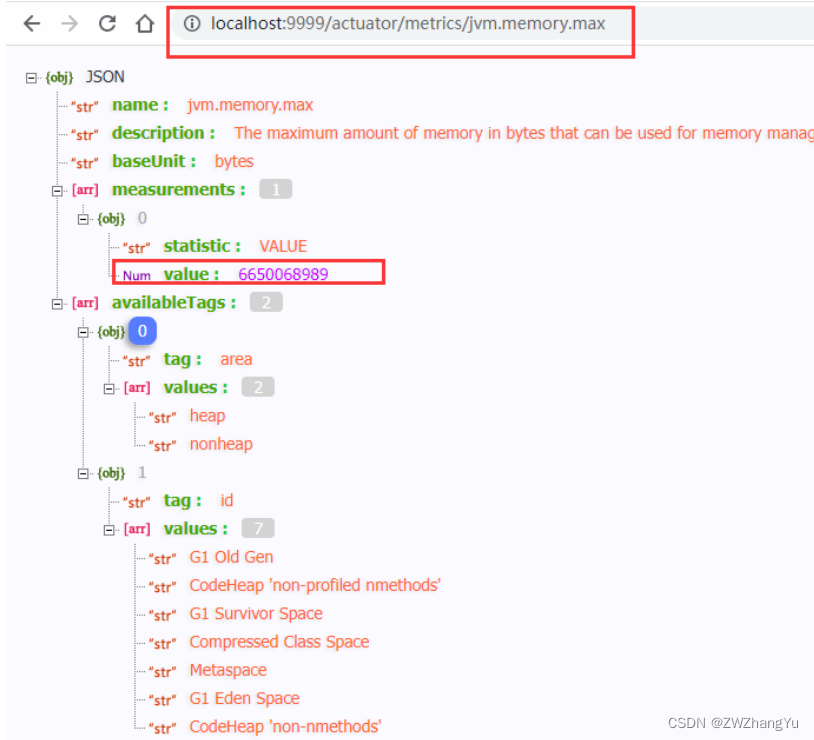The height and width of the screenshot is (740, 814).
Task: Click the browser home icon
Action: pyautogui.click(x=142, y=23)
